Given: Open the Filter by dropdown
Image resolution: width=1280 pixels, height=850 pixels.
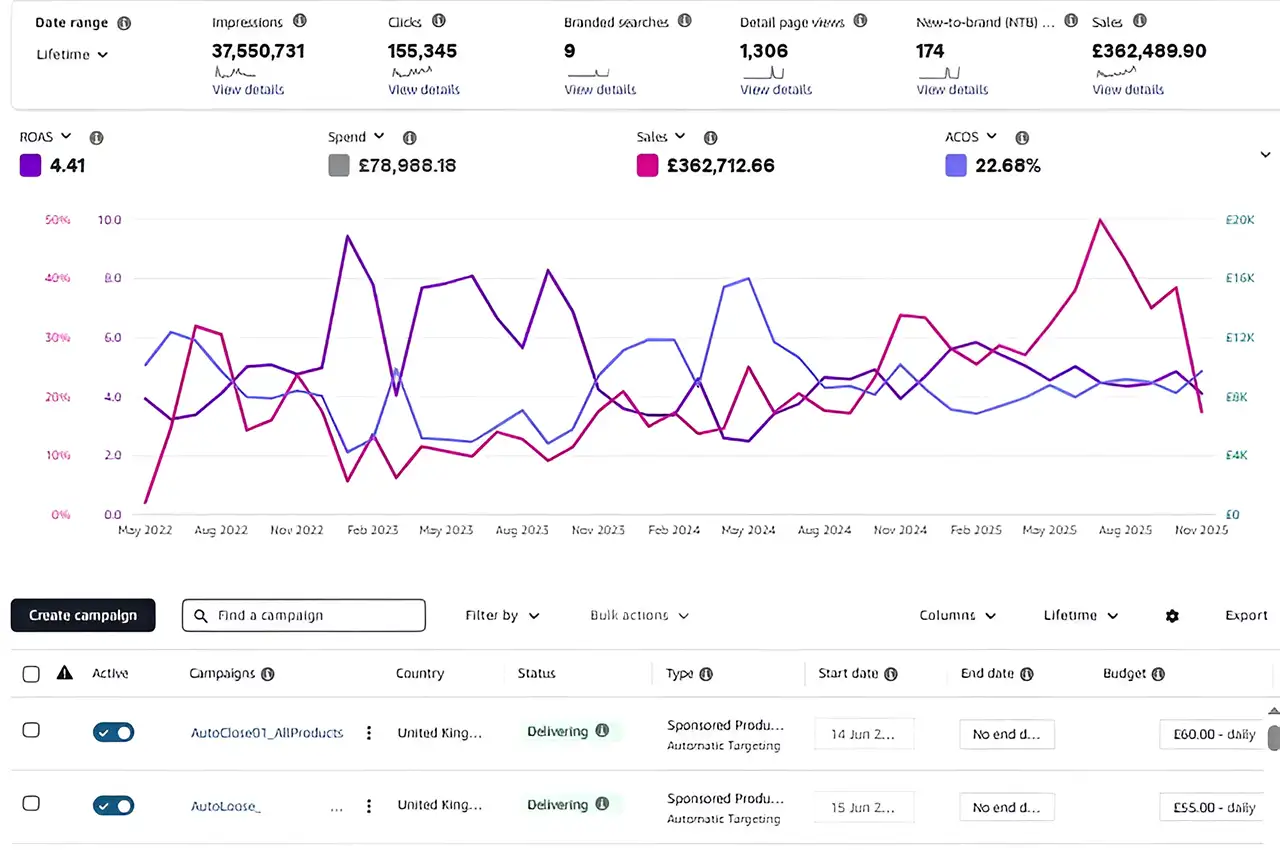Looking at the screenshot, I should pyautogui.click(x=502, y=616).
